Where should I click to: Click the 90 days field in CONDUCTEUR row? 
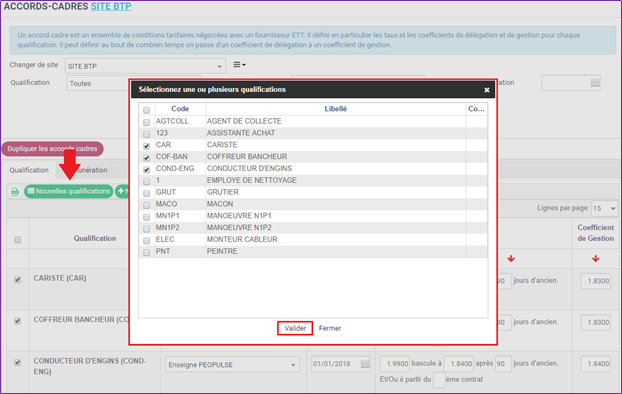tap(503, 364)
